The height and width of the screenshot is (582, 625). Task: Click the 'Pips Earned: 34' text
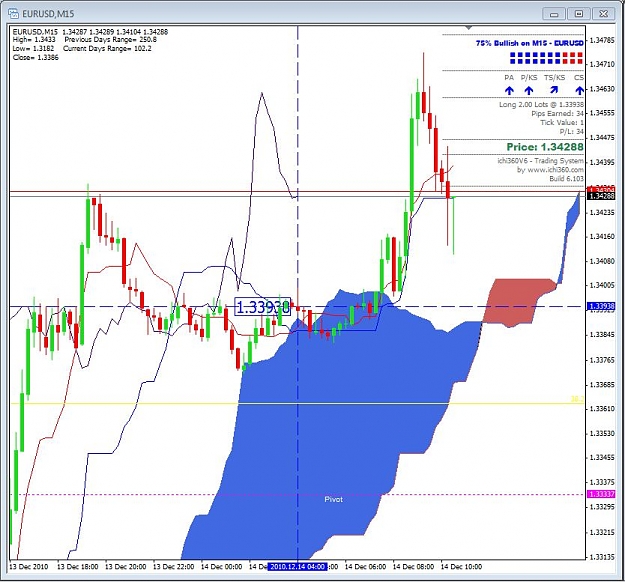tap(557, 114)
